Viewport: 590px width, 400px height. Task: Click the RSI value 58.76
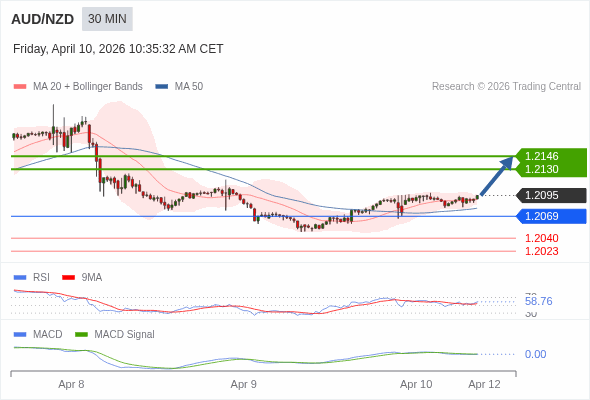(538, 301)
